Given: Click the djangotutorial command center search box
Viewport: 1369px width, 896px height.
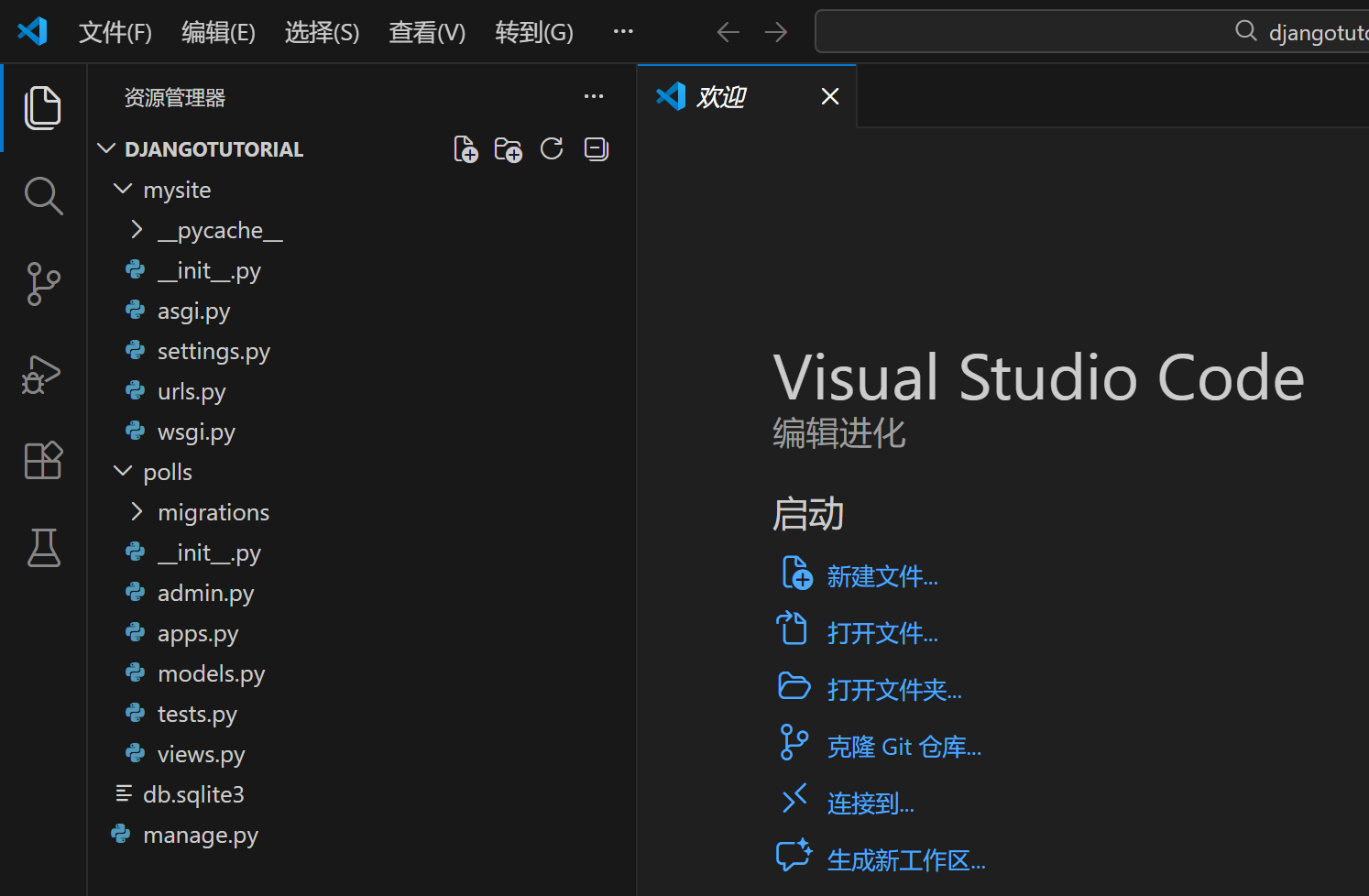Looking at the screenshot, I should (1091, 31).
